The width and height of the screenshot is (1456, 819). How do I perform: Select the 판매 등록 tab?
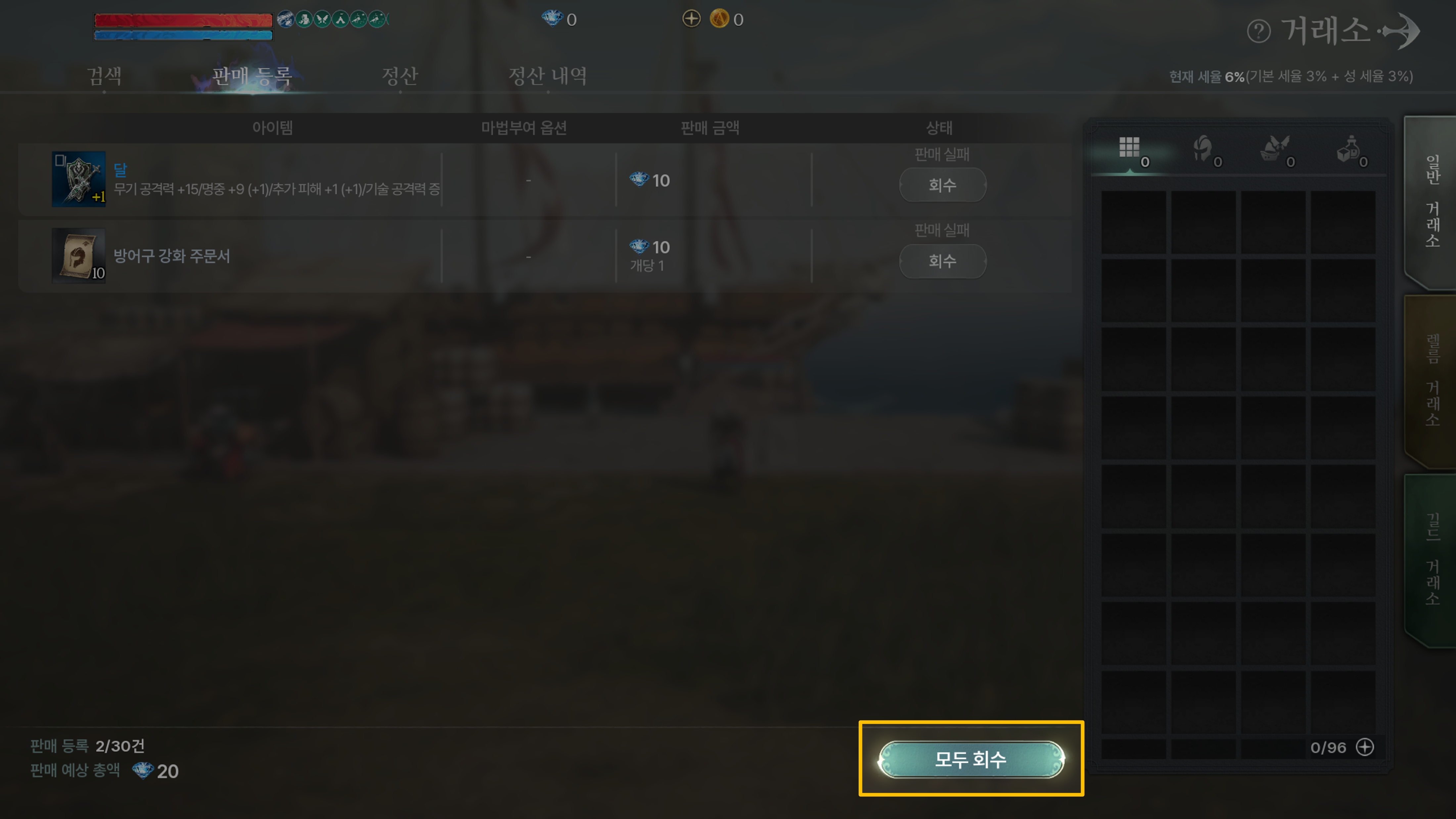point(251,76)
